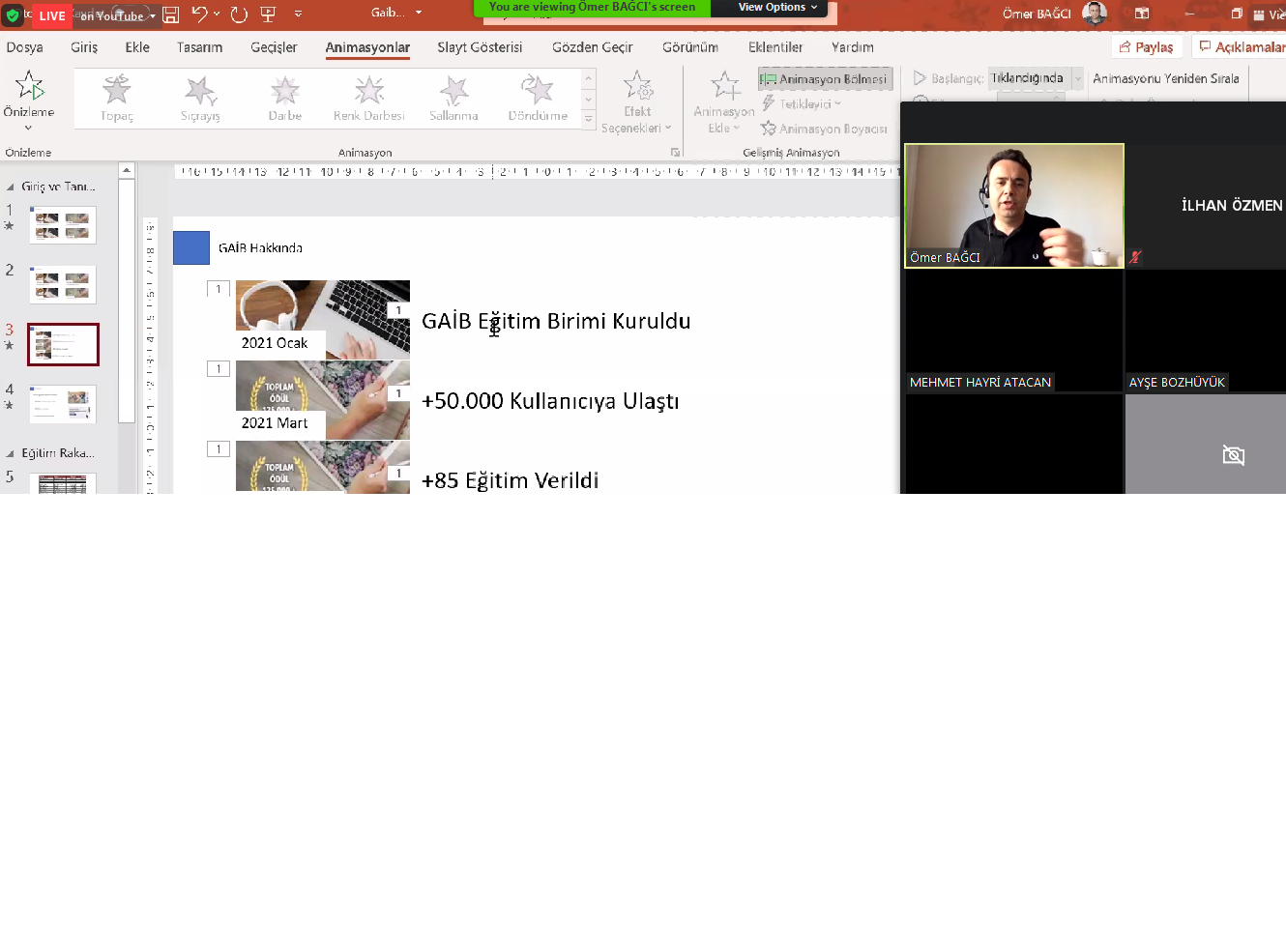Open Customize Quick Access Toolbar dropdown
This screenshot has width=1286, height=952.
(x=298, y=14)
